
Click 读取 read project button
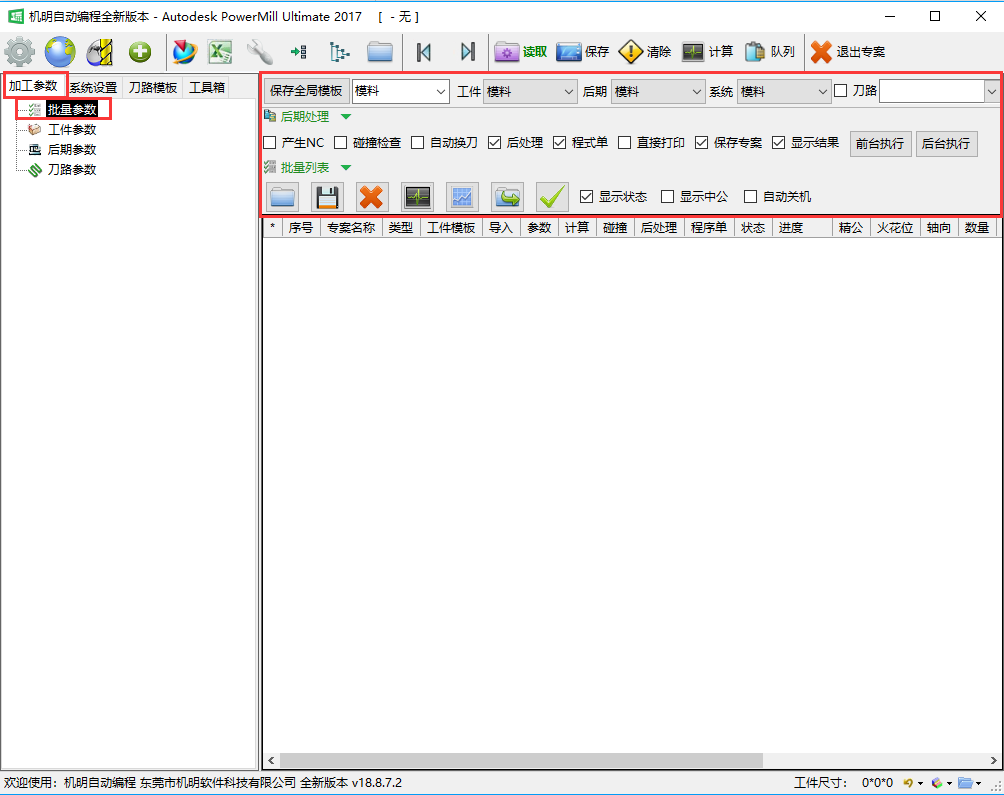click(x=521, y=52)
